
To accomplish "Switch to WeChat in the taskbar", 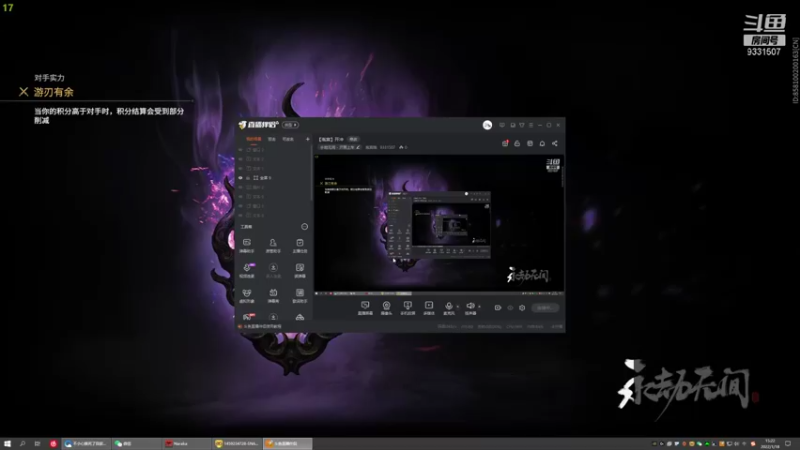I will click(136, 444).
